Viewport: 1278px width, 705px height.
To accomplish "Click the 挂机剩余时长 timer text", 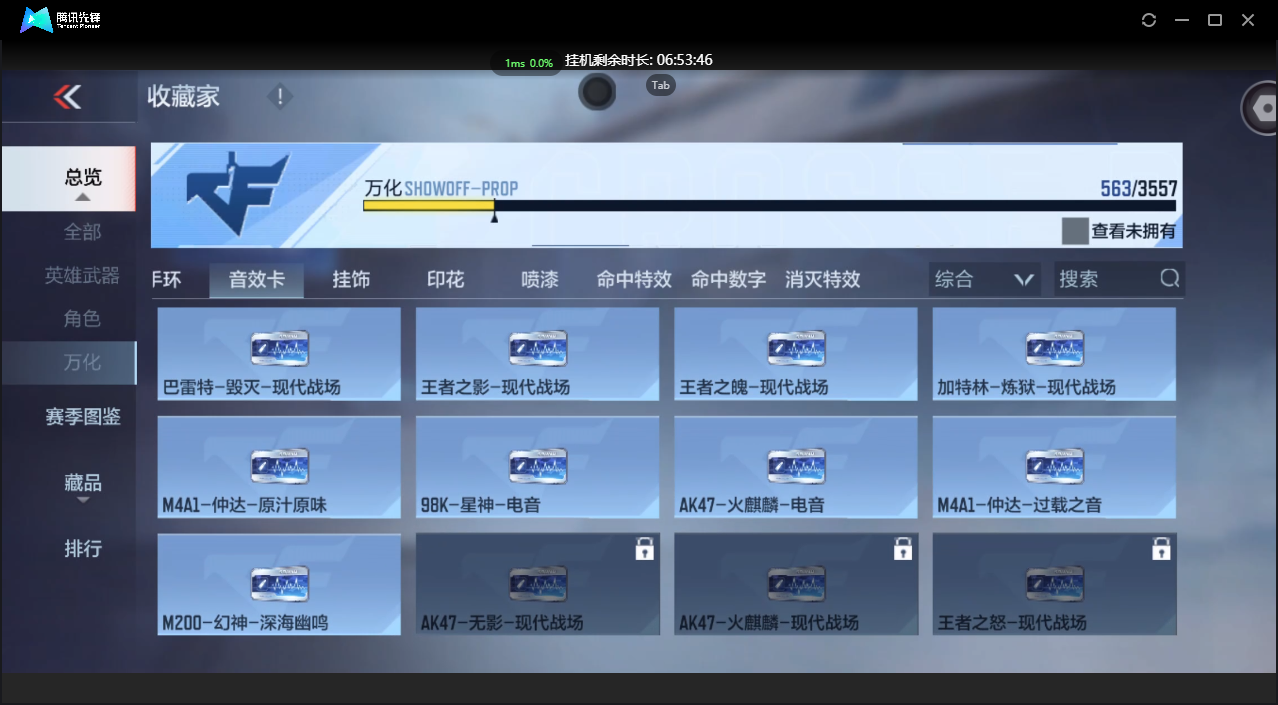I will (638, 60).
